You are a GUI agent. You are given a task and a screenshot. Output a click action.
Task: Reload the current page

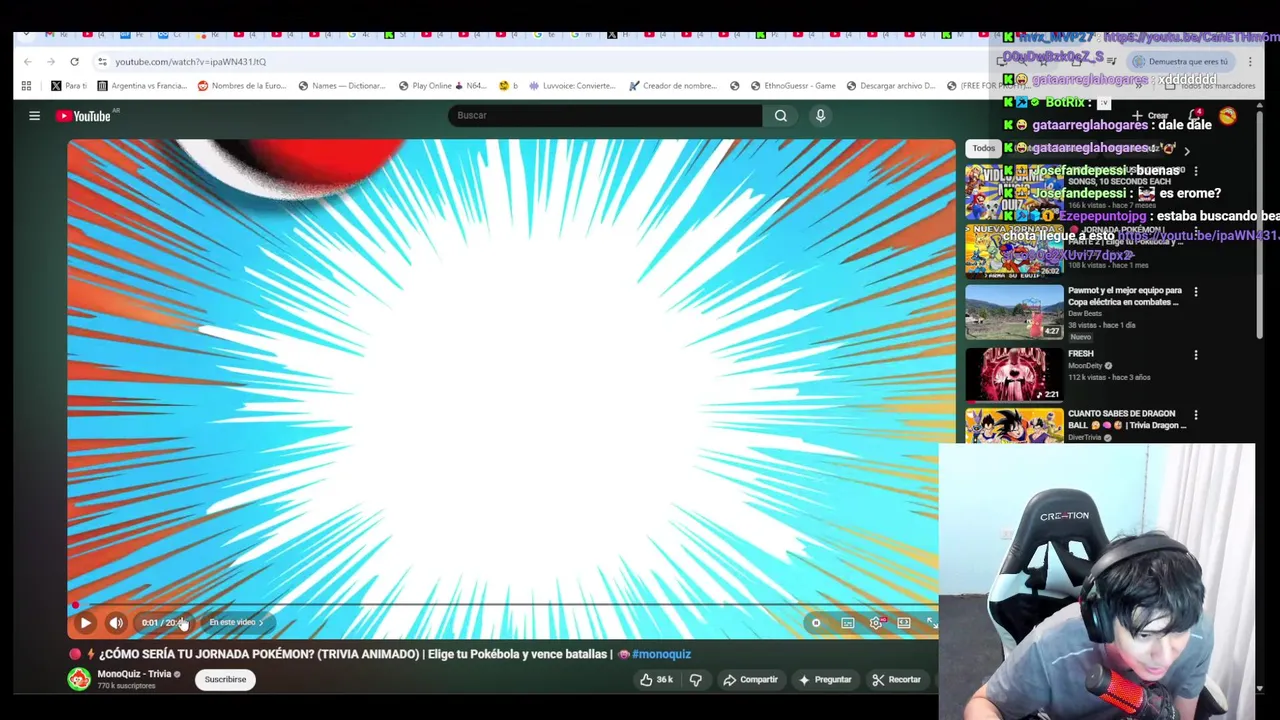pyautogui.click(x=74, y=62)
